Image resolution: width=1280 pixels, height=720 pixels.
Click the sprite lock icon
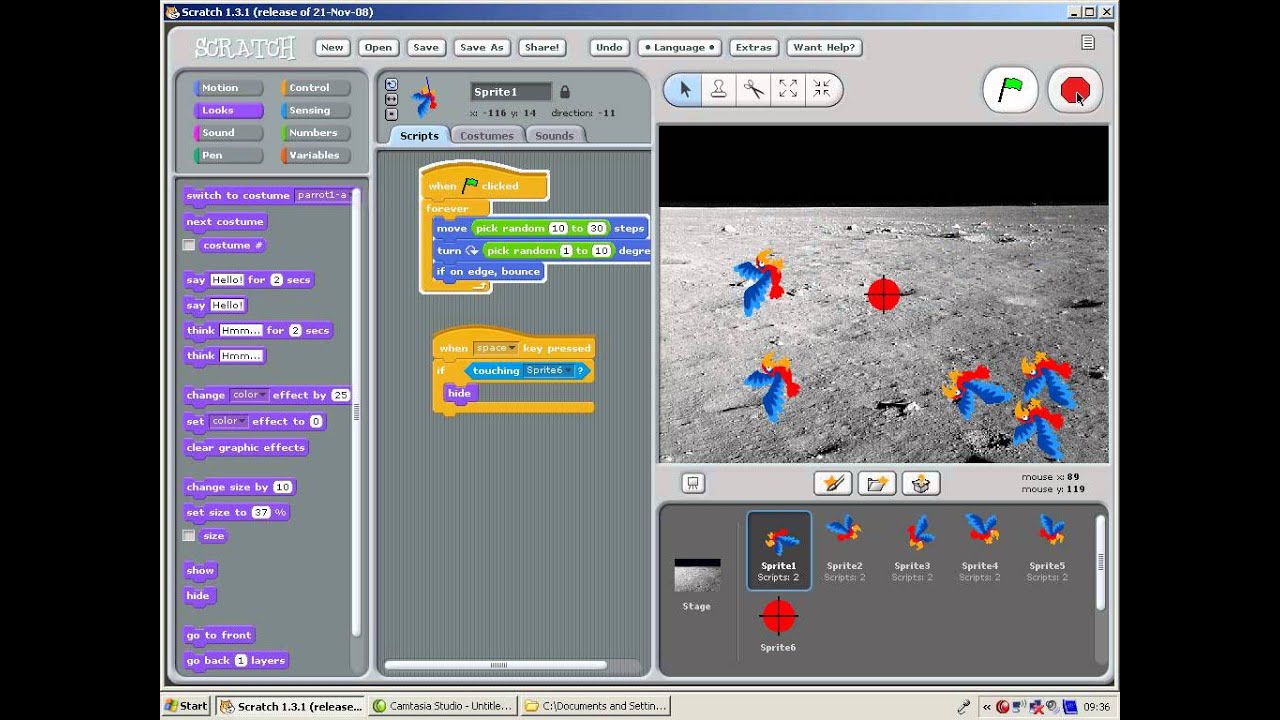tap(564, 92)
